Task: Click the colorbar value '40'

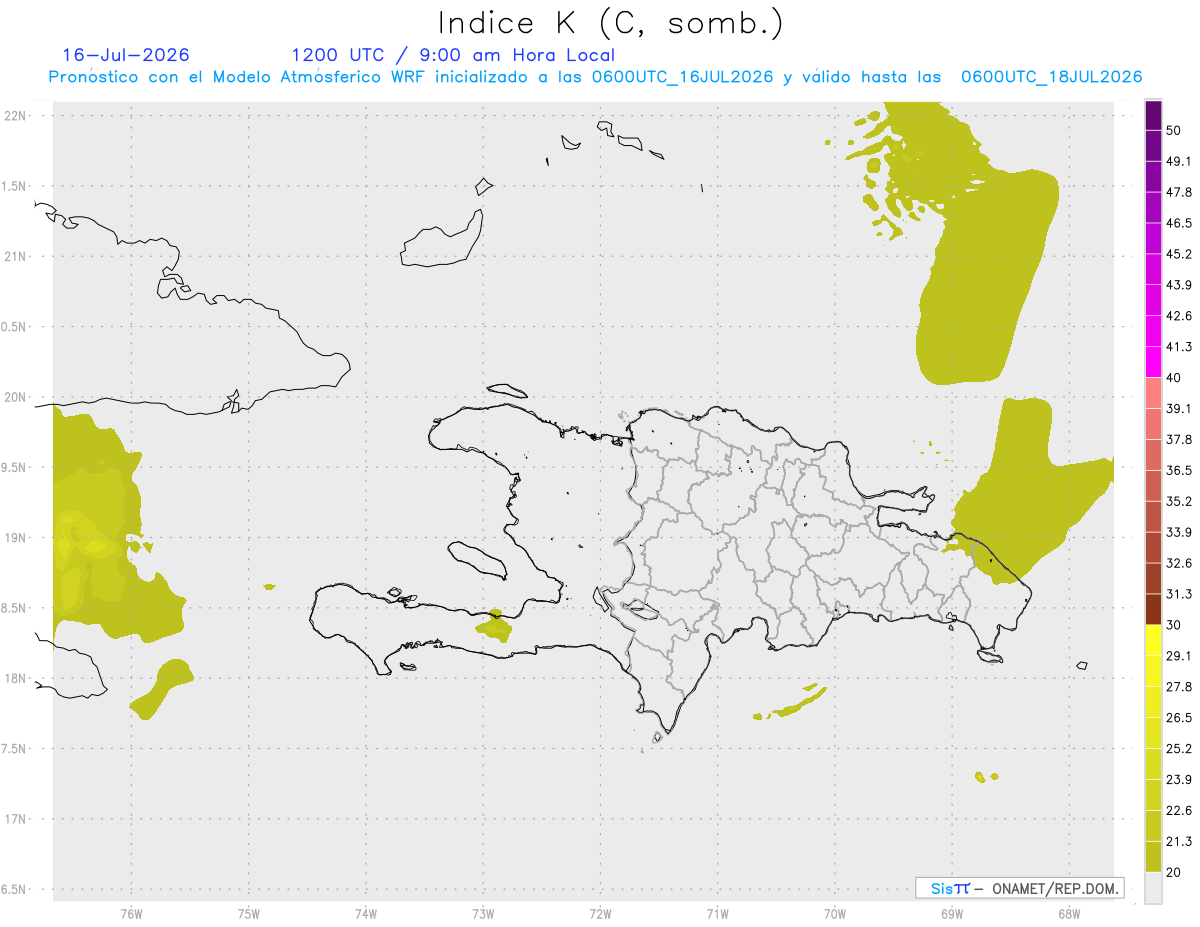Action: click(1175, 378)
